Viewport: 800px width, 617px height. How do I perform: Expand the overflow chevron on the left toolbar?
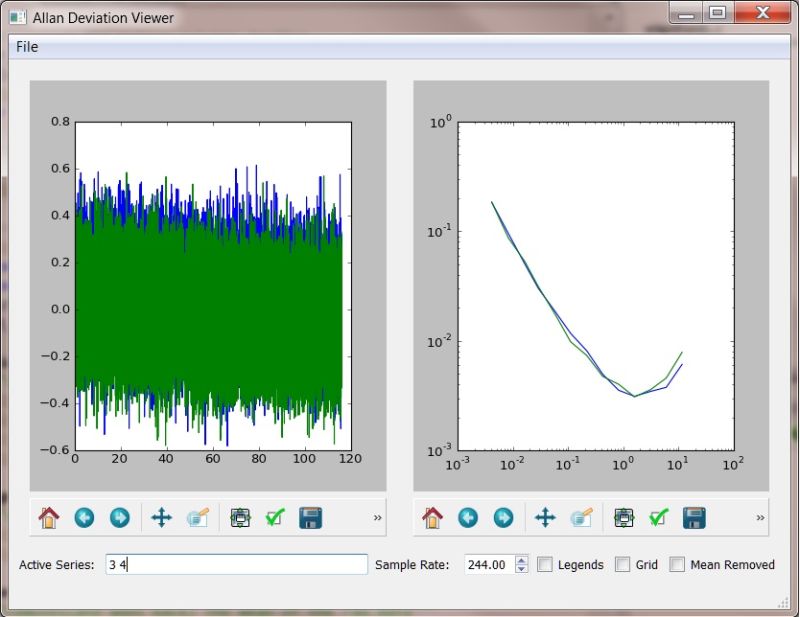tap(377, 517)
